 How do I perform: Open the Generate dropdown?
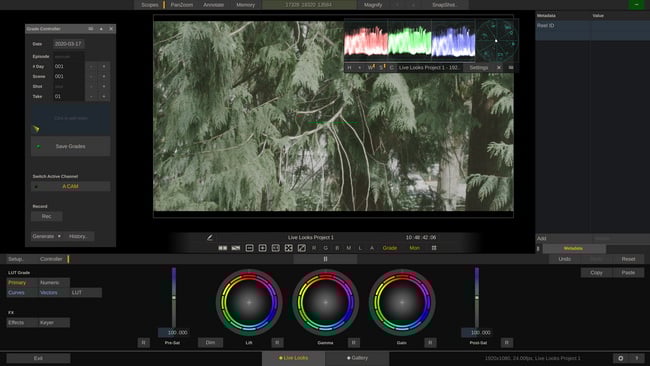coord(47,236)
